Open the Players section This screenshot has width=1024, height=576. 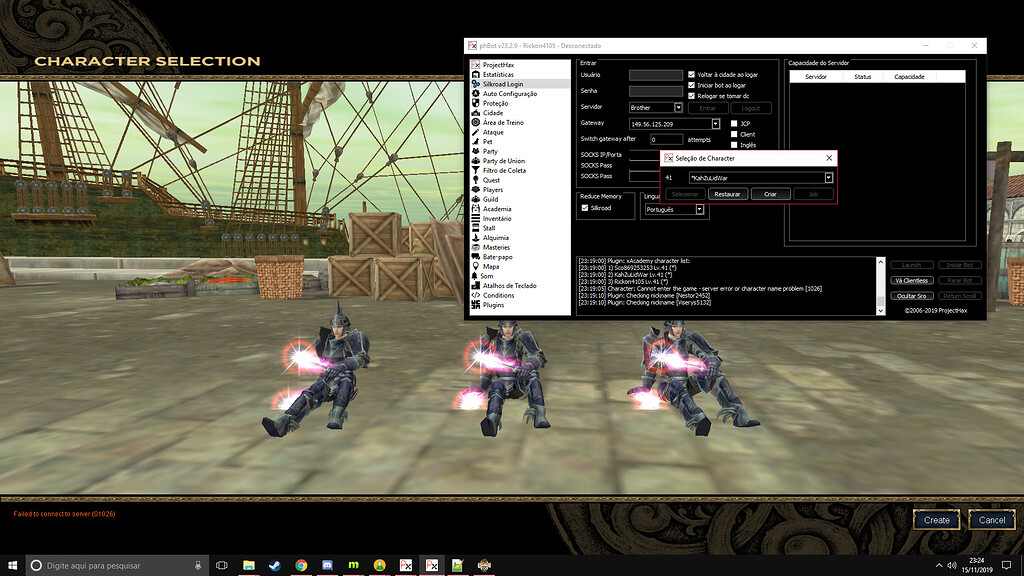click(x=492, y=190)
